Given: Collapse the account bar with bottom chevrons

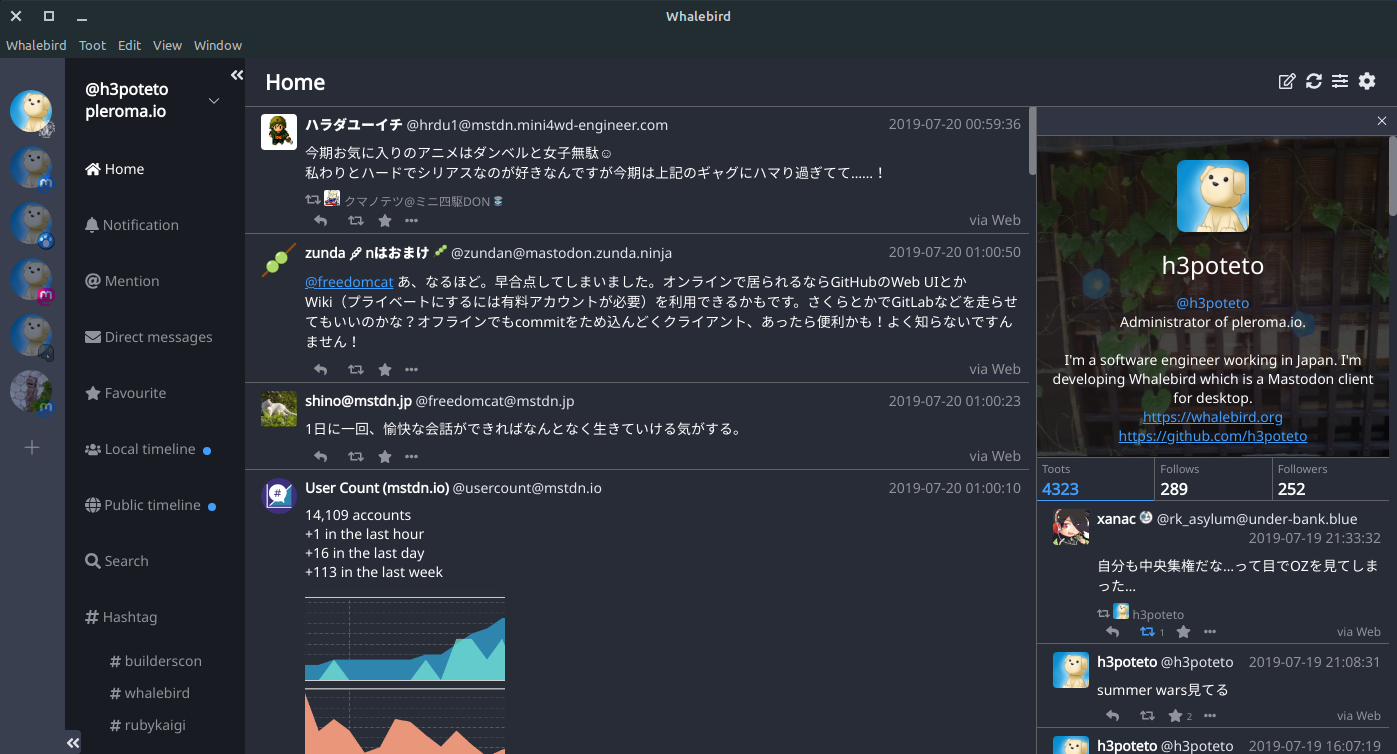Looking at the screenshot, I should 73,743.
